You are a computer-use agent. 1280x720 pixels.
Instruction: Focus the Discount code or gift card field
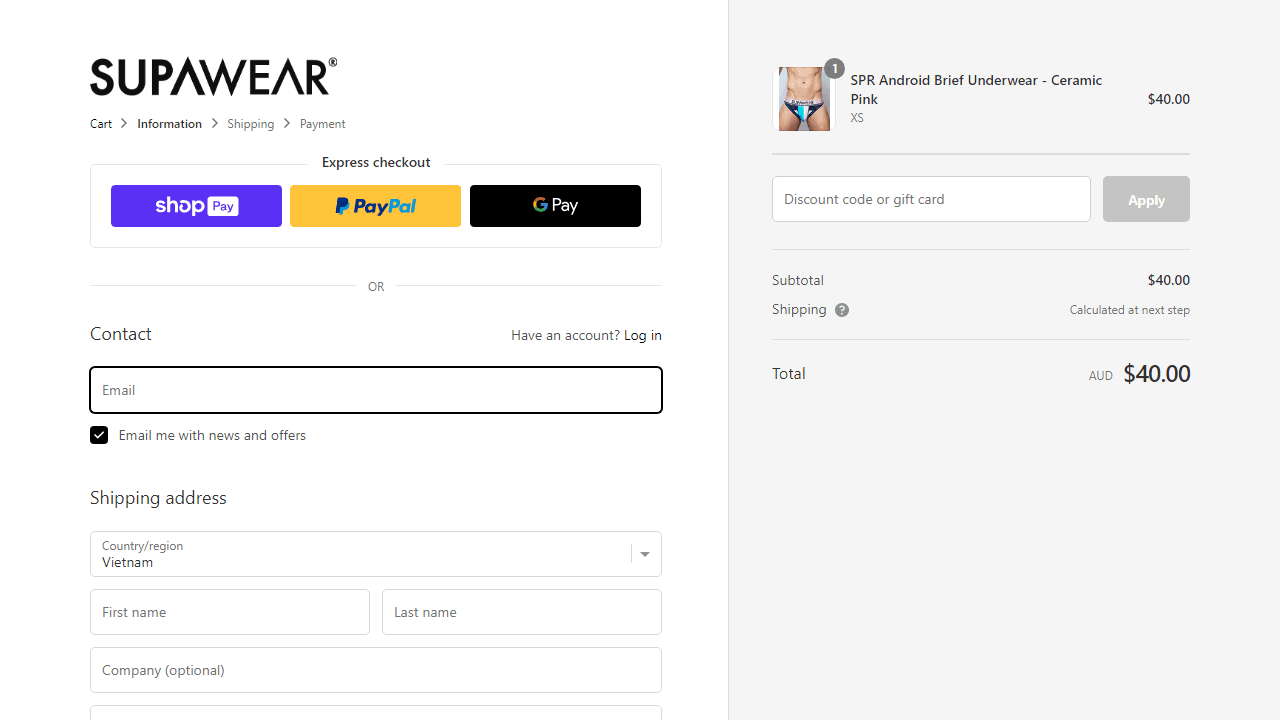(x=931, y=199)
